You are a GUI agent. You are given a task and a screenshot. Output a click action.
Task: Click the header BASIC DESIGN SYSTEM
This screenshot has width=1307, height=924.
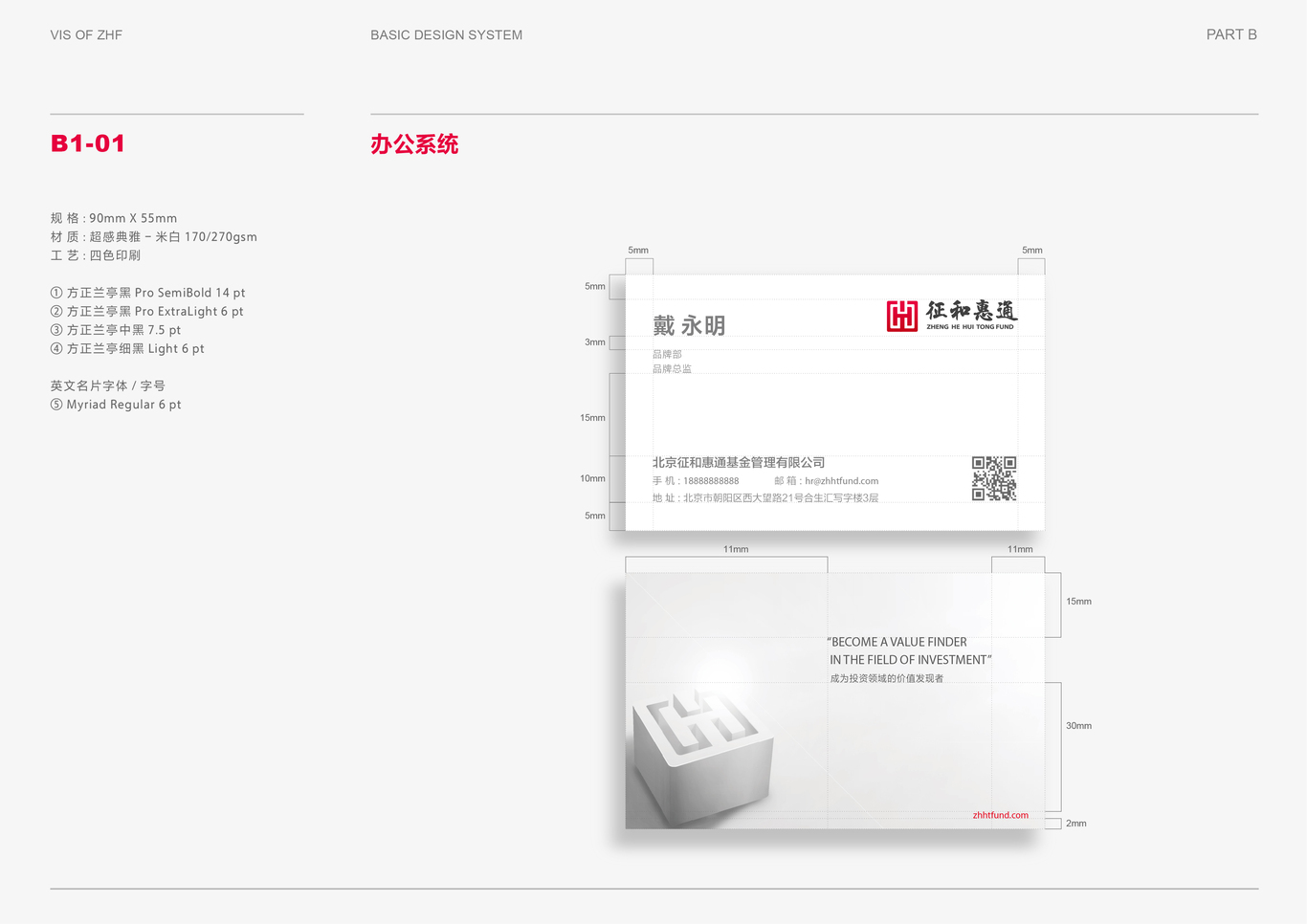447,34
